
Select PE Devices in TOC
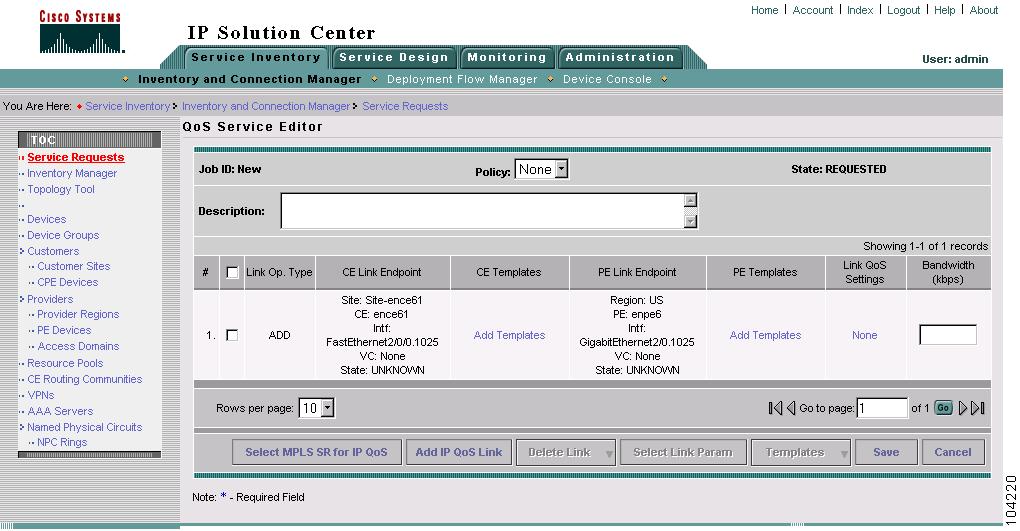click(64, 331)
